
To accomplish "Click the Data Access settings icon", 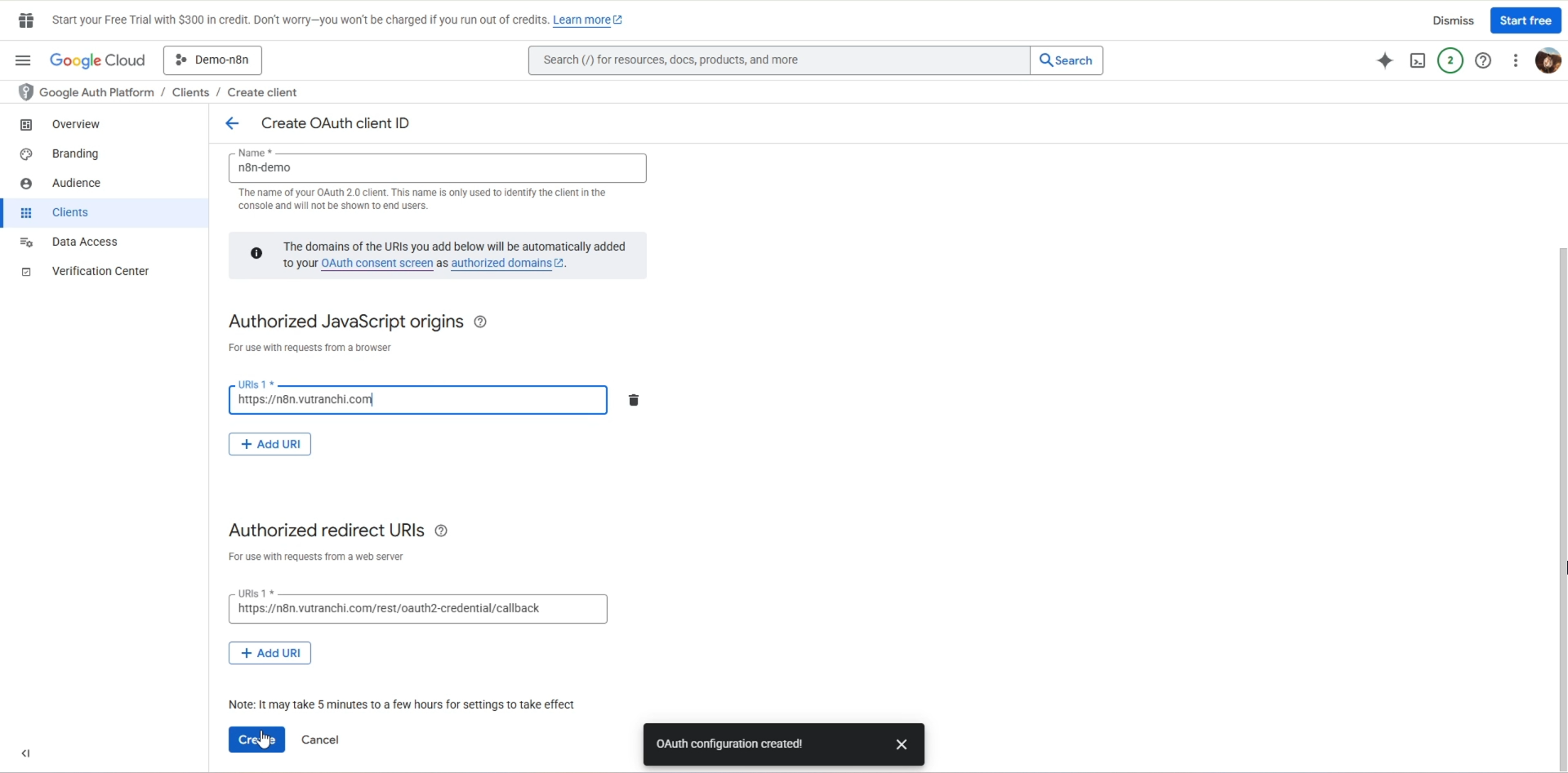I will click(x=26, y=242).
